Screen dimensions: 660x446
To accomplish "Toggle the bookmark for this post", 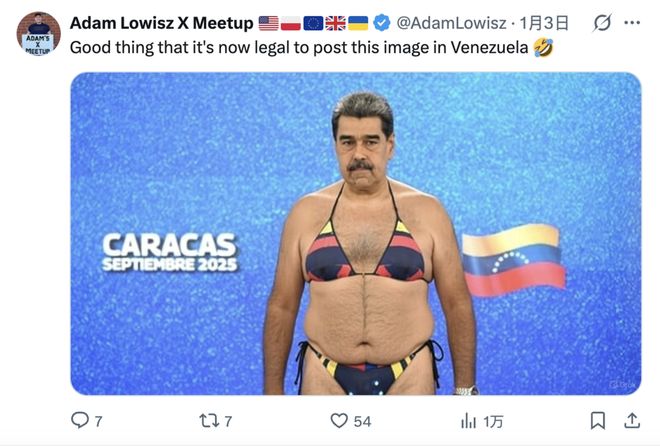I will (598, 420).
